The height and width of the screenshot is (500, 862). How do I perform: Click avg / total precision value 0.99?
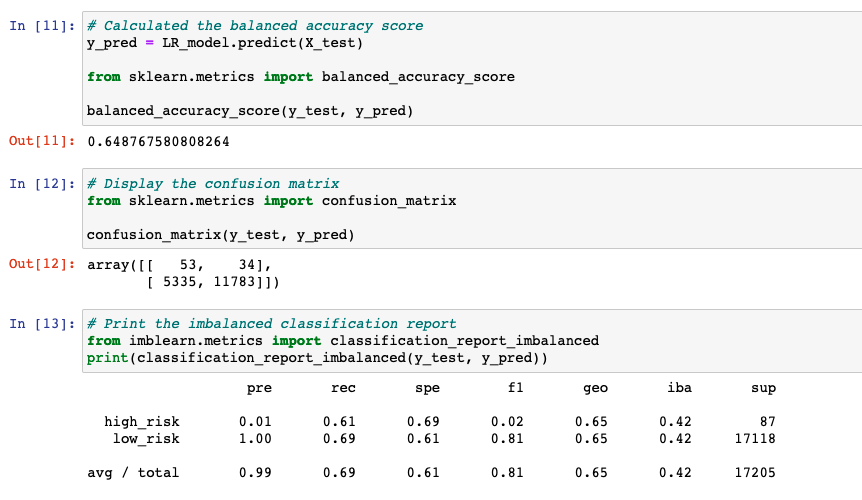point(255,473)
